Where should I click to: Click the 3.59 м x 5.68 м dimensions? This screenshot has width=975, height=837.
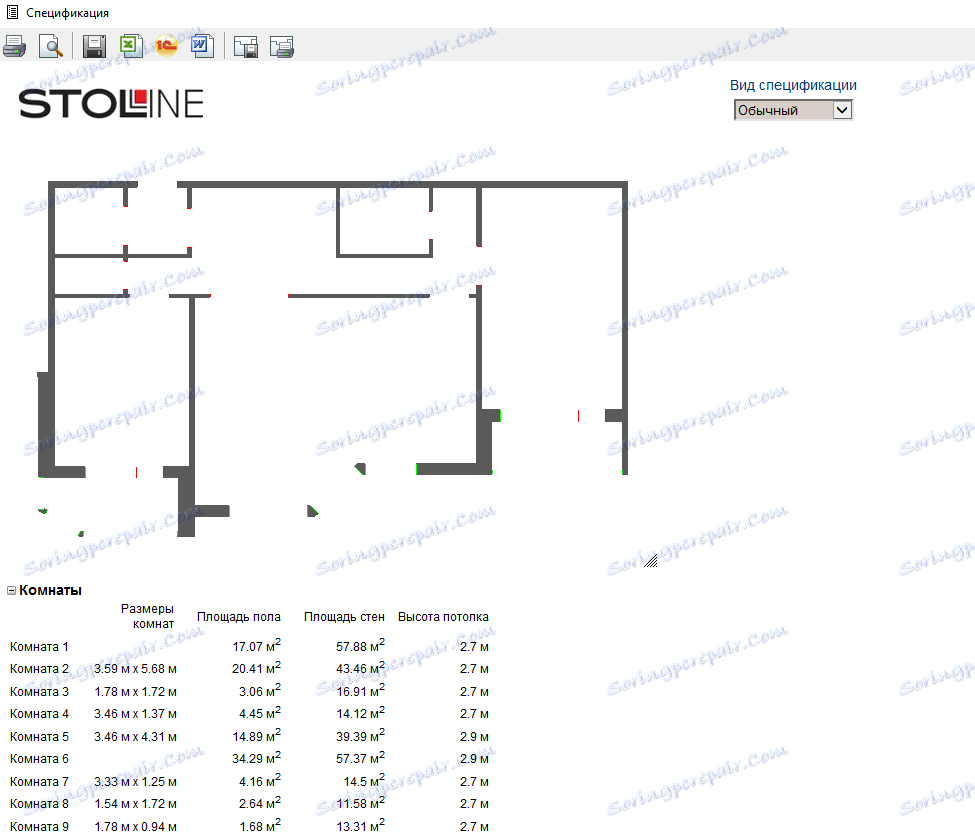click(x=135, y=669)
